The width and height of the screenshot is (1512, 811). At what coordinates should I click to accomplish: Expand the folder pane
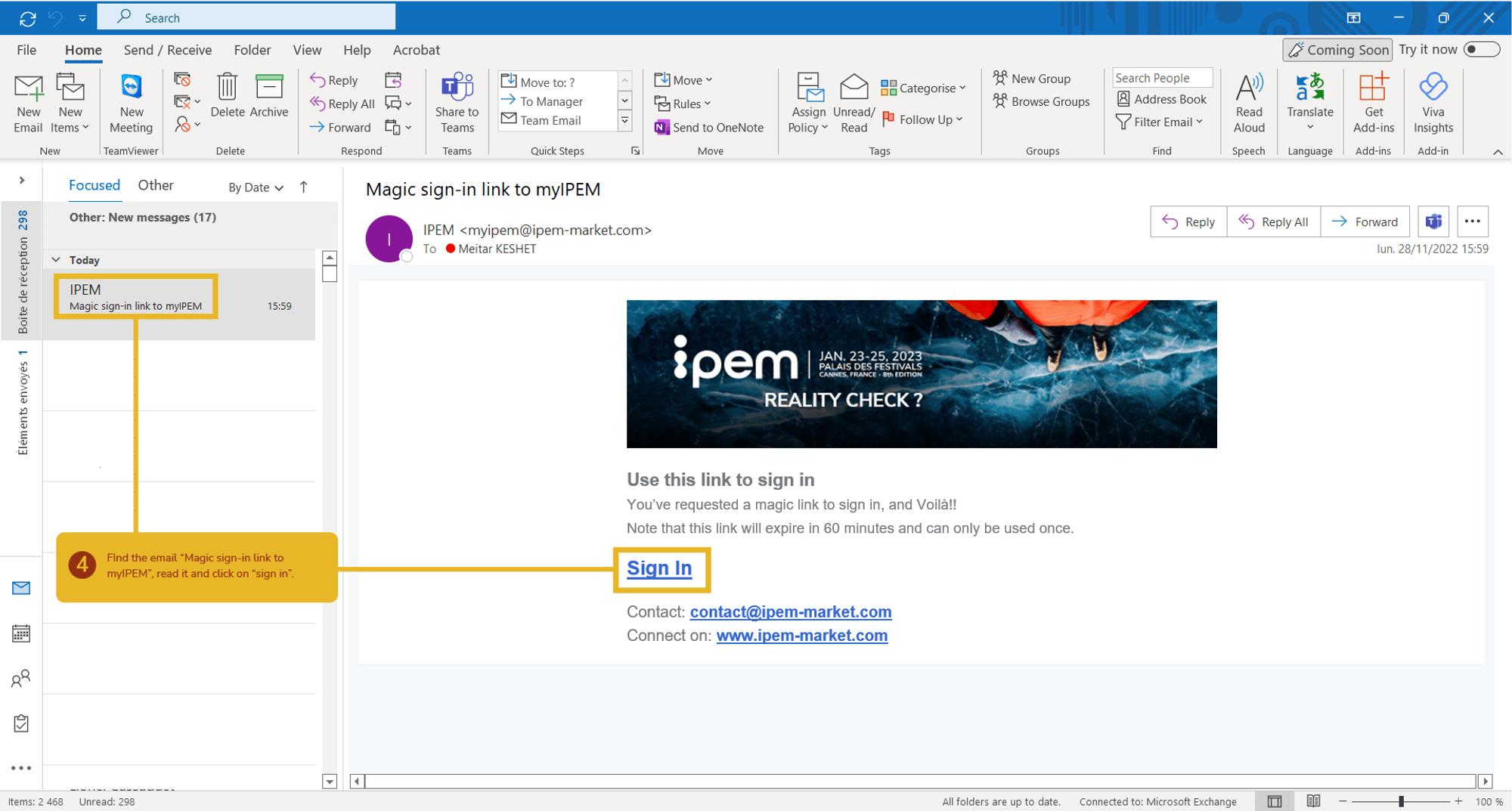click(22, 180)
